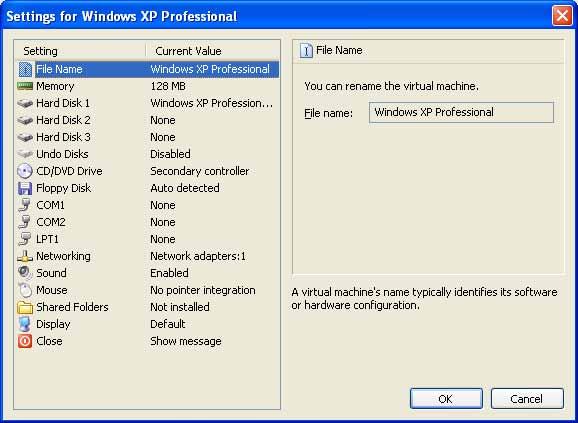Click the Memory chip icon
Screen dimensions: 578x423
click(25, 86)
